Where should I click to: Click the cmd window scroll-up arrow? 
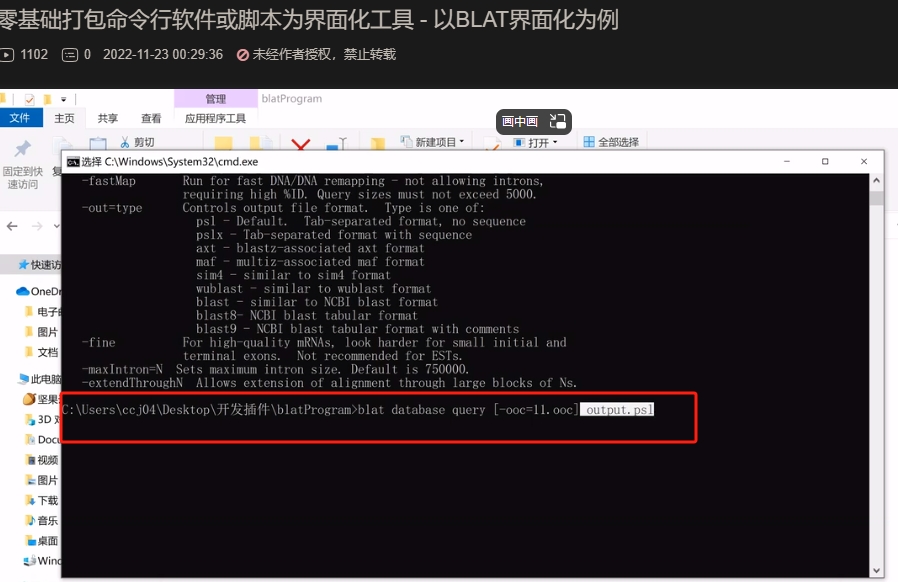click(x=876, y=180)
